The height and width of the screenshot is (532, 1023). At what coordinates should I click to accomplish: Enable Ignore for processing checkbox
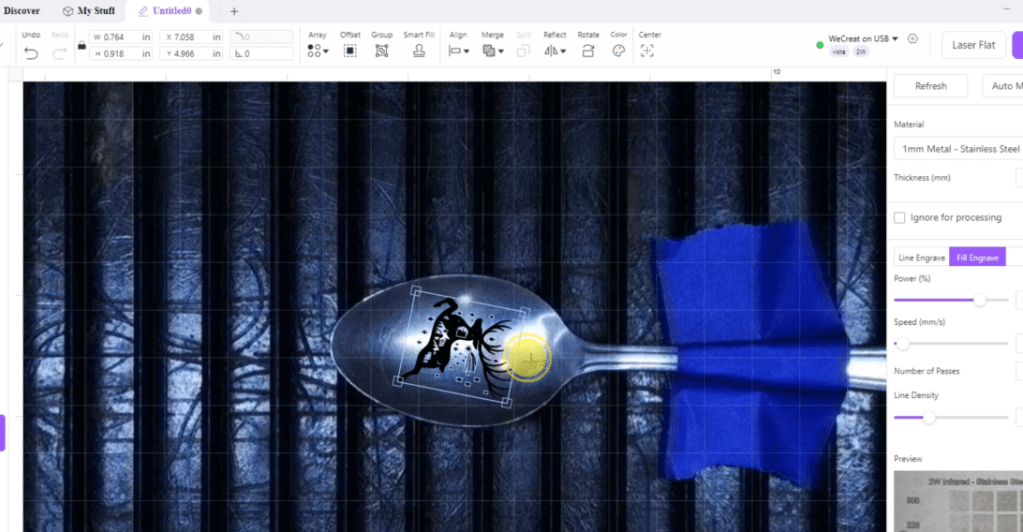click(900, 218)
